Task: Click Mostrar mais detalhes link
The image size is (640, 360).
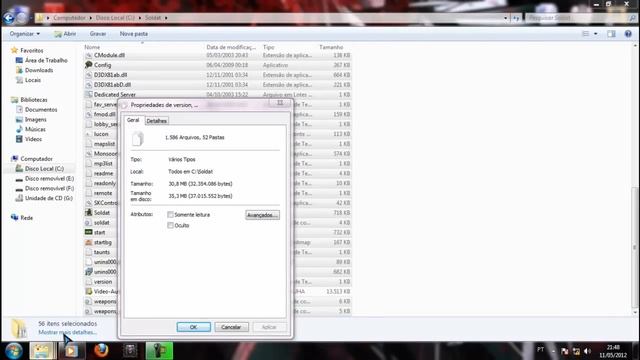Action: [67, 332]
